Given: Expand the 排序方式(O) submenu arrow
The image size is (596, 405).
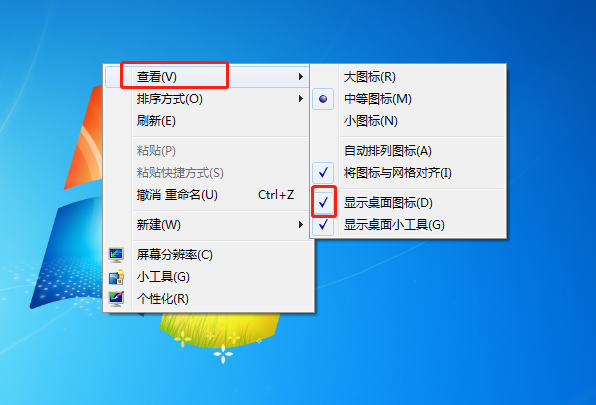Looking at the screenshot, I should pos(301,99).
